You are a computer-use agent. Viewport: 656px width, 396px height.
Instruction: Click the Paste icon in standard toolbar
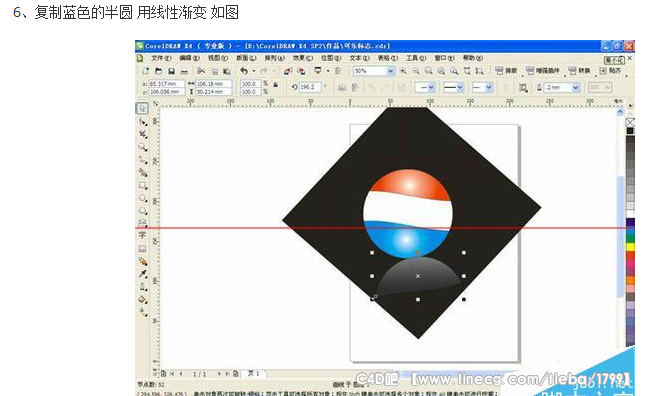pos(227,71)
